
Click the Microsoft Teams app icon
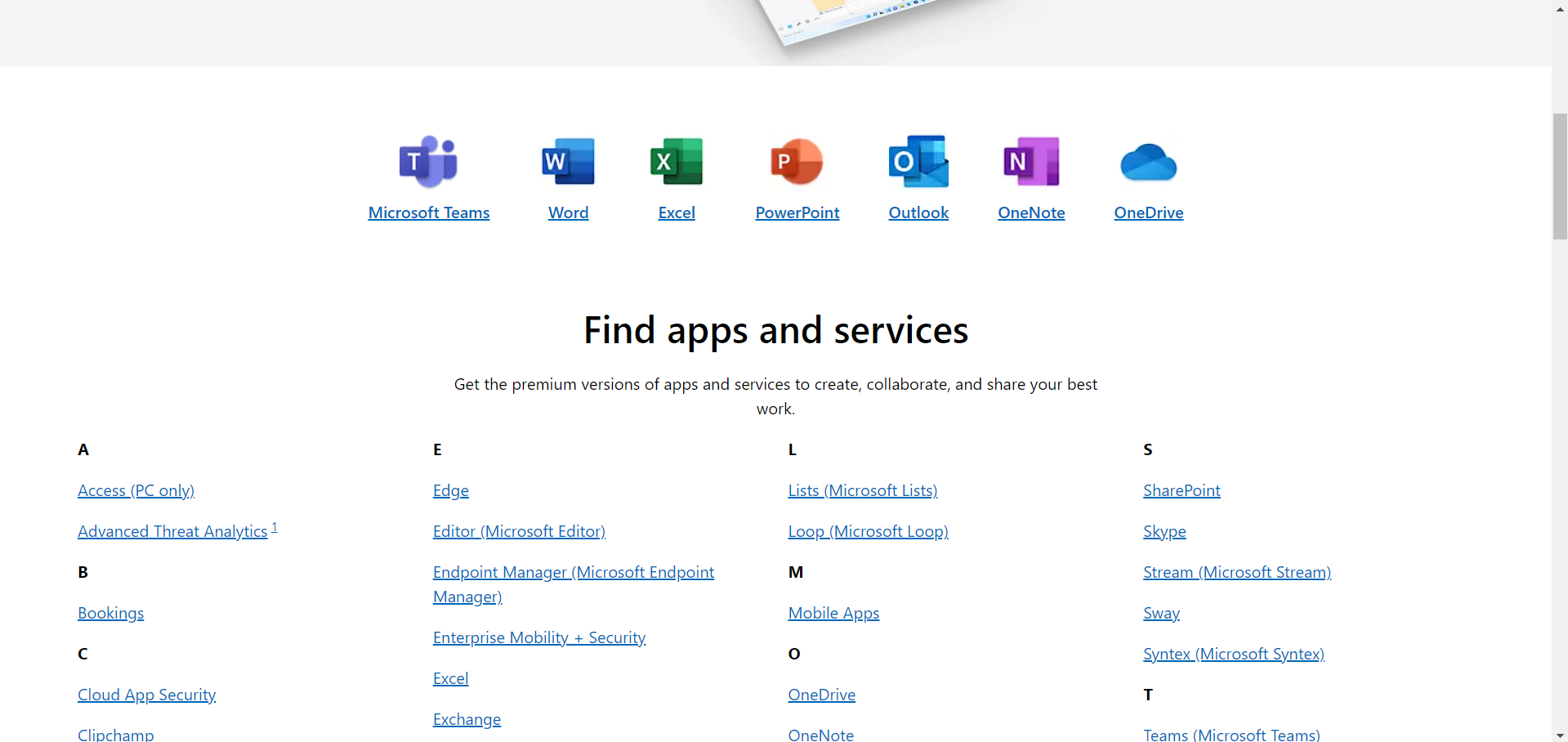click(428, 162)
